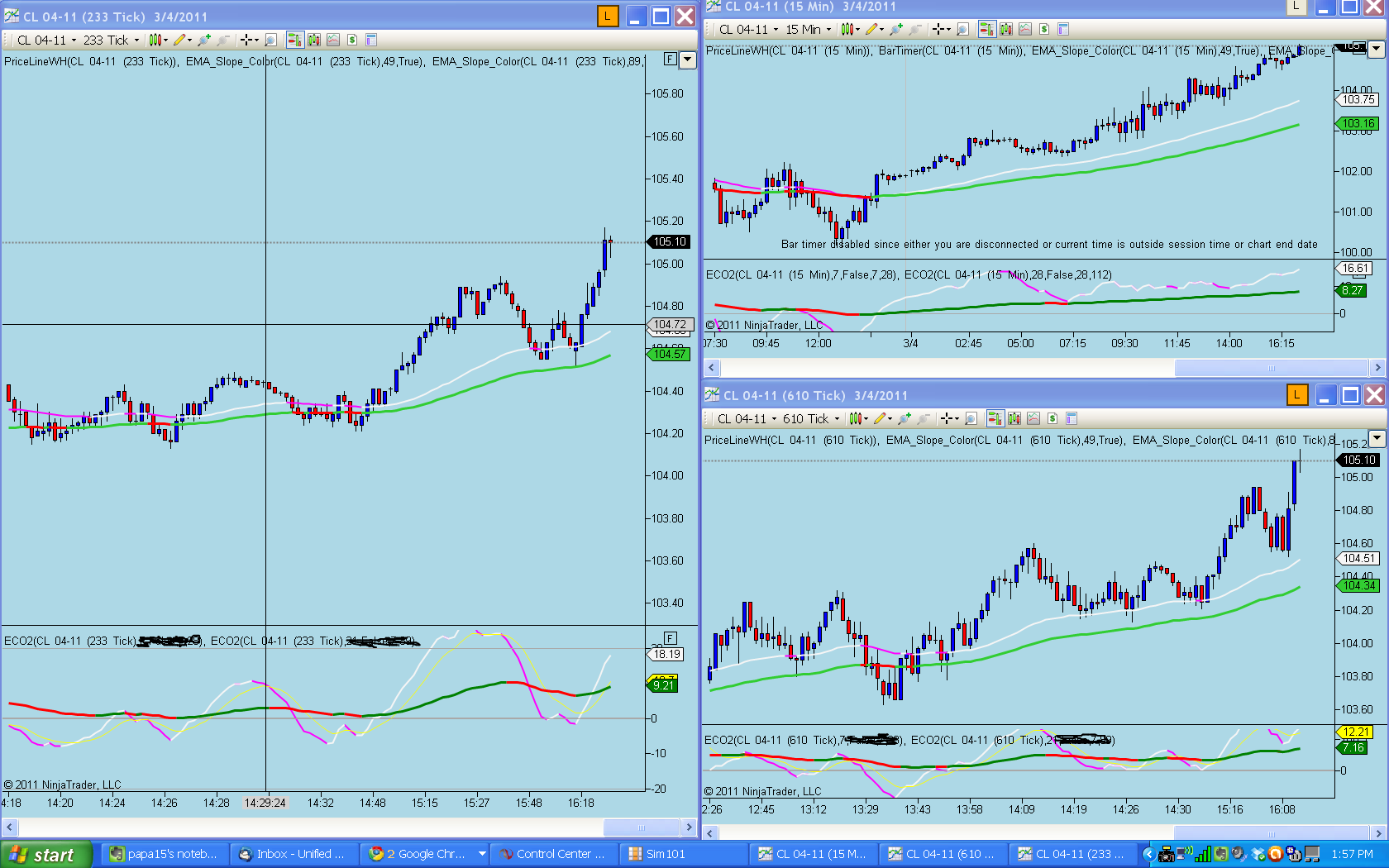
Task: Toggle Chart Trader in 15 Min window
Action: point(986,29)
